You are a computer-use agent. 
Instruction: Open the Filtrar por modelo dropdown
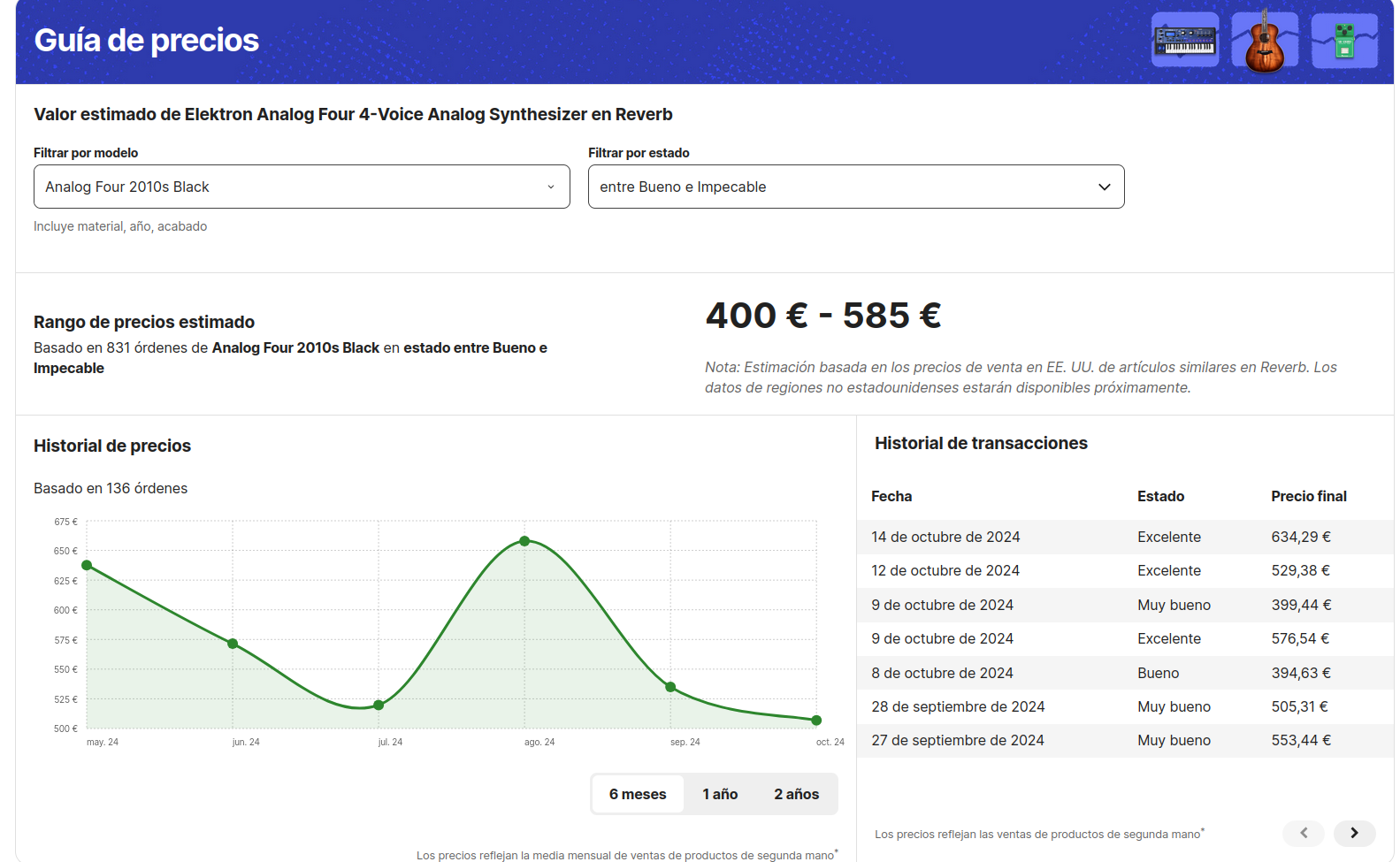[x=302, y=187]
